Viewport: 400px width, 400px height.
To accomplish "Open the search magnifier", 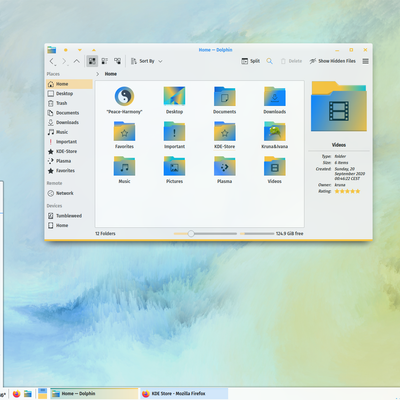I will coord(269,61).
